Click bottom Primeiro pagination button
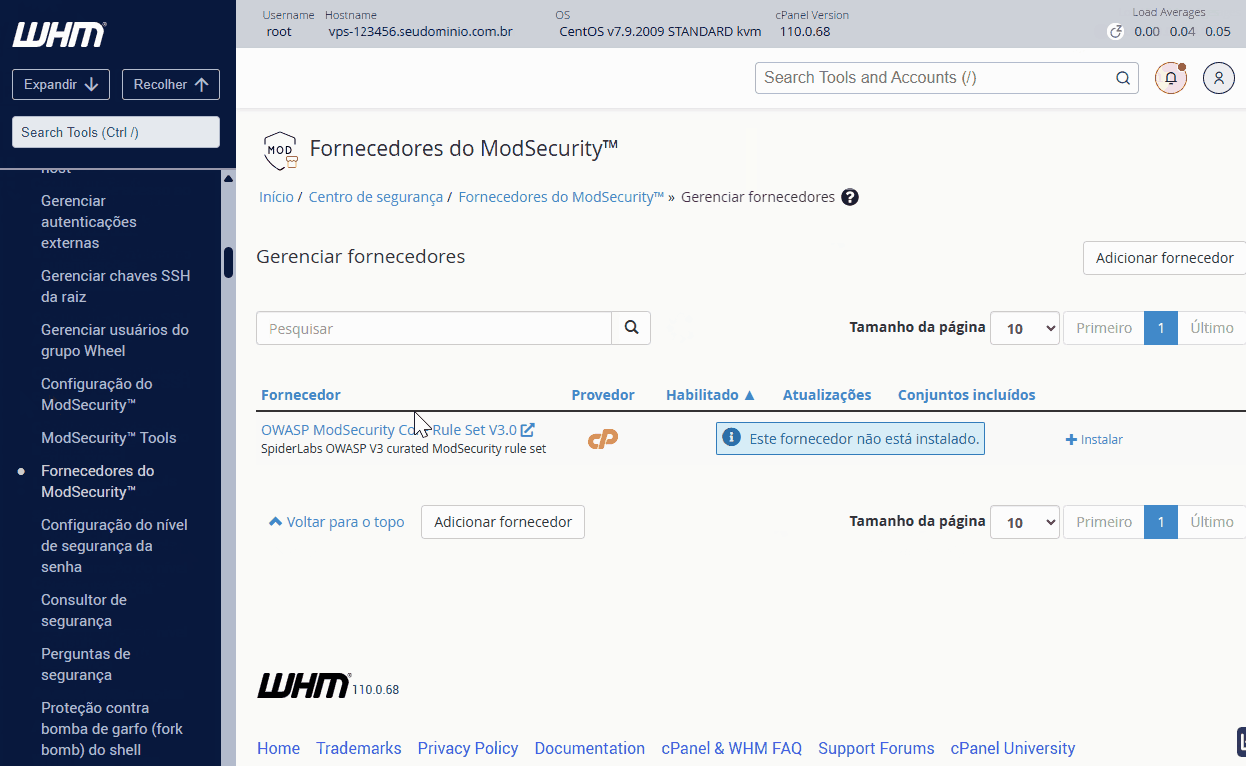 coord(1104,522)
